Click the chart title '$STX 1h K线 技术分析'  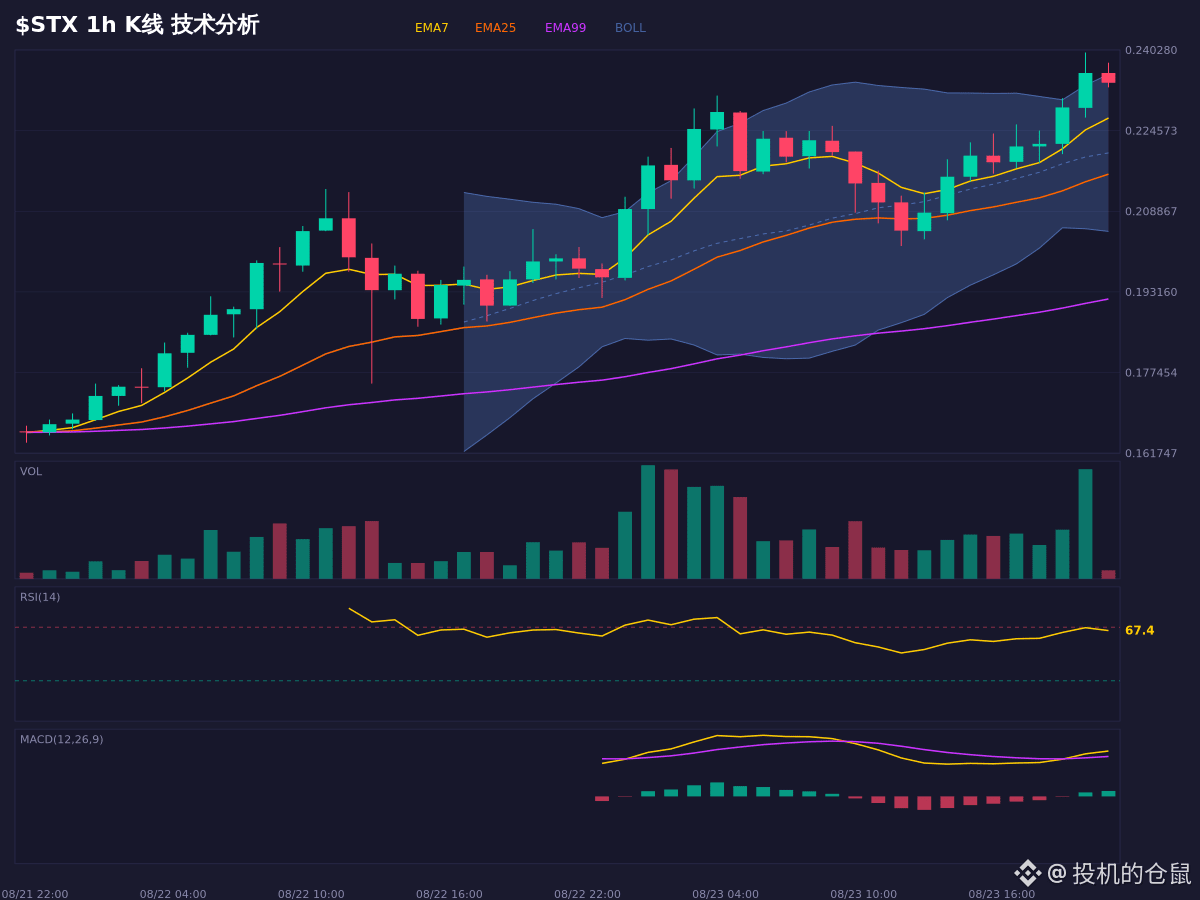point(137,25)
